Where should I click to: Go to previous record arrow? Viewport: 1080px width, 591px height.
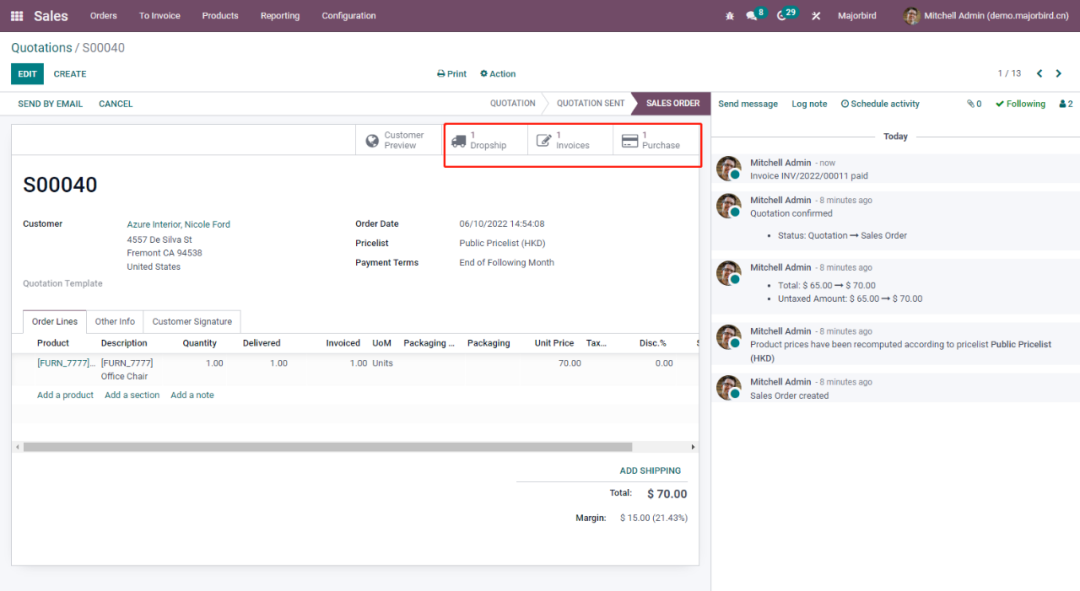(x=1039, y=74)
